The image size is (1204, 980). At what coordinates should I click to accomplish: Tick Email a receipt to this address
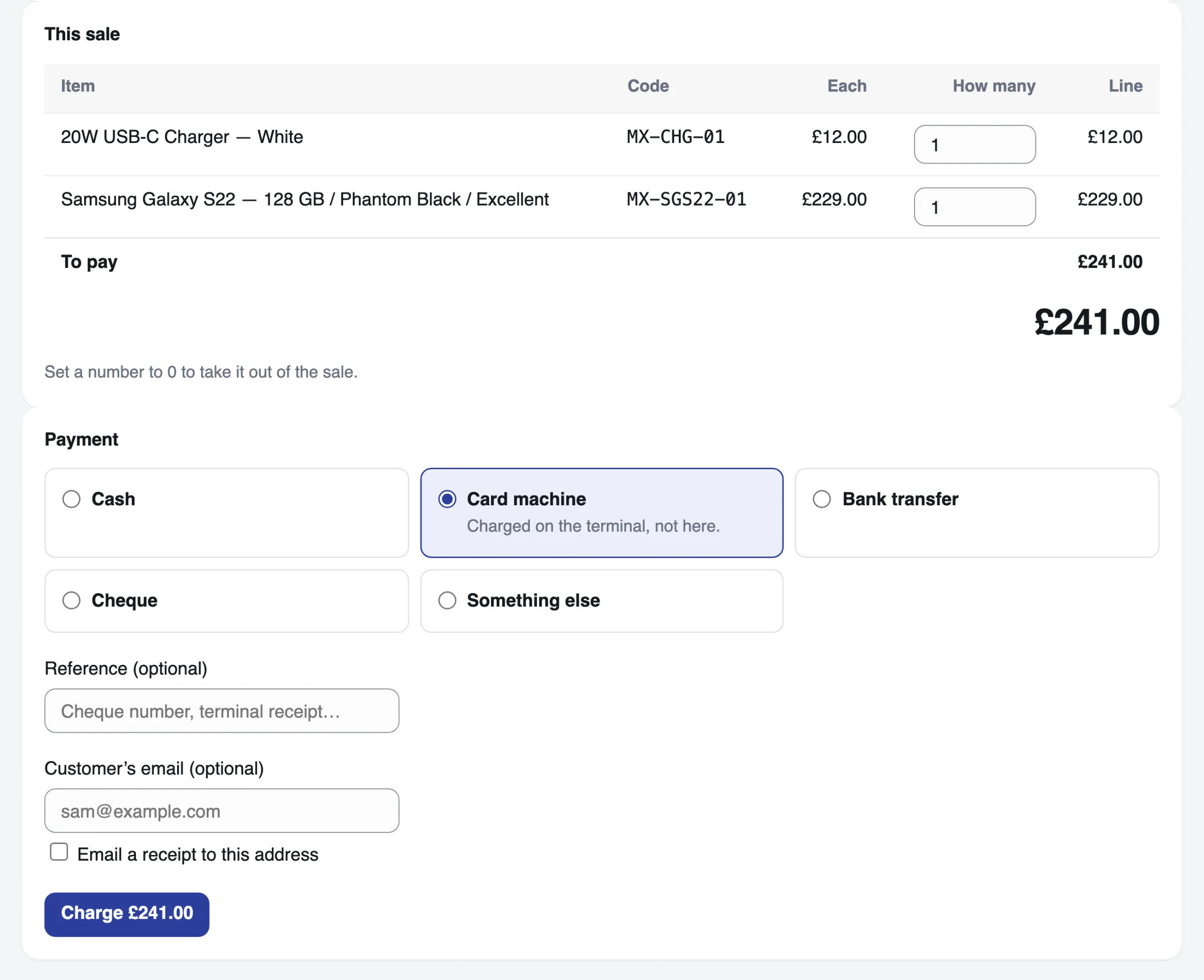point(59,852)
